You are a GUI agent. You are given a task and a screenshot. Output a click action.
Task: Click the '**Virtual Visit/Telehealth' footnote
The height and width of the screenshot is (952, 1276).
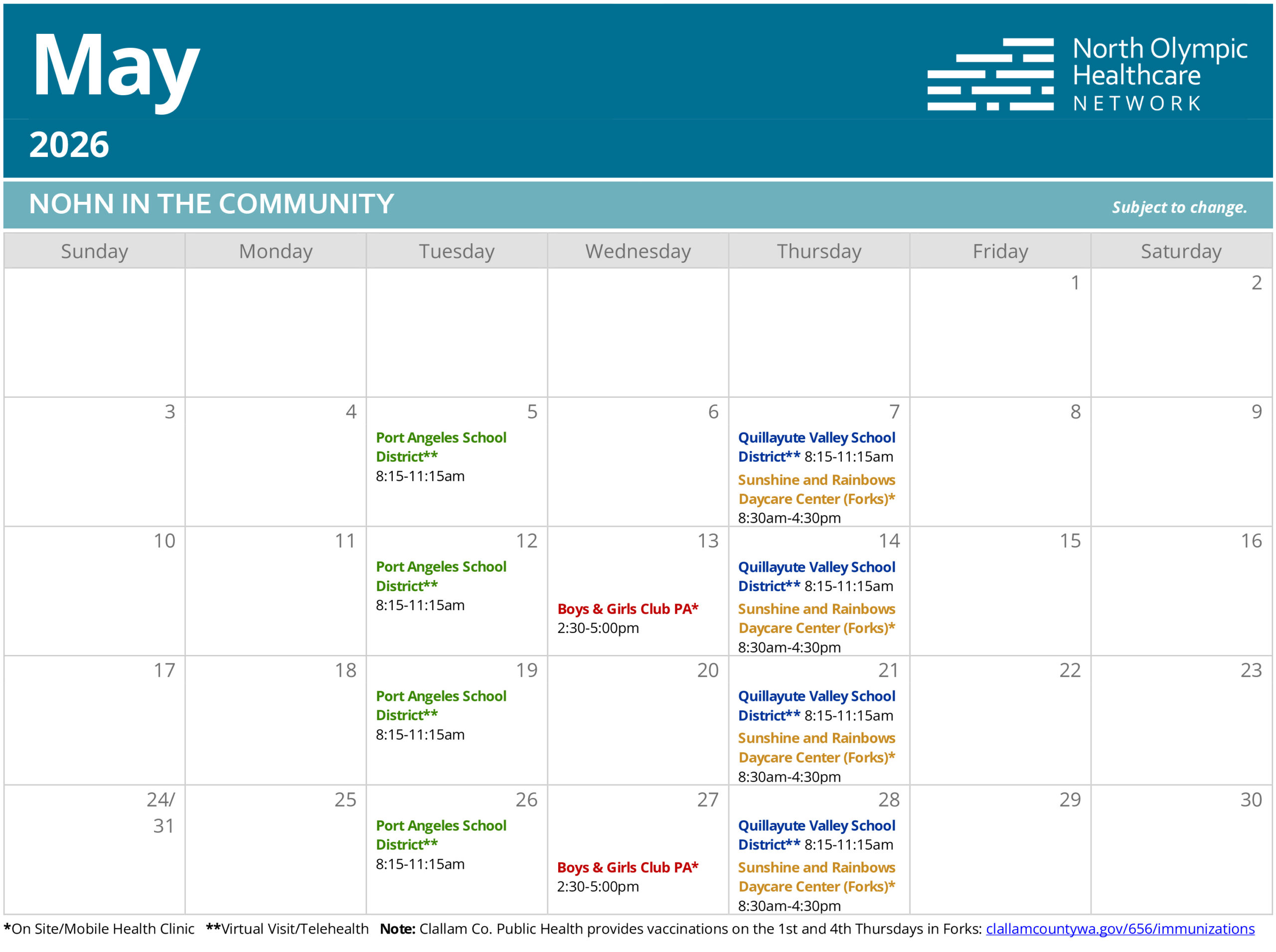pyautogui.click(x=287, y=929)
